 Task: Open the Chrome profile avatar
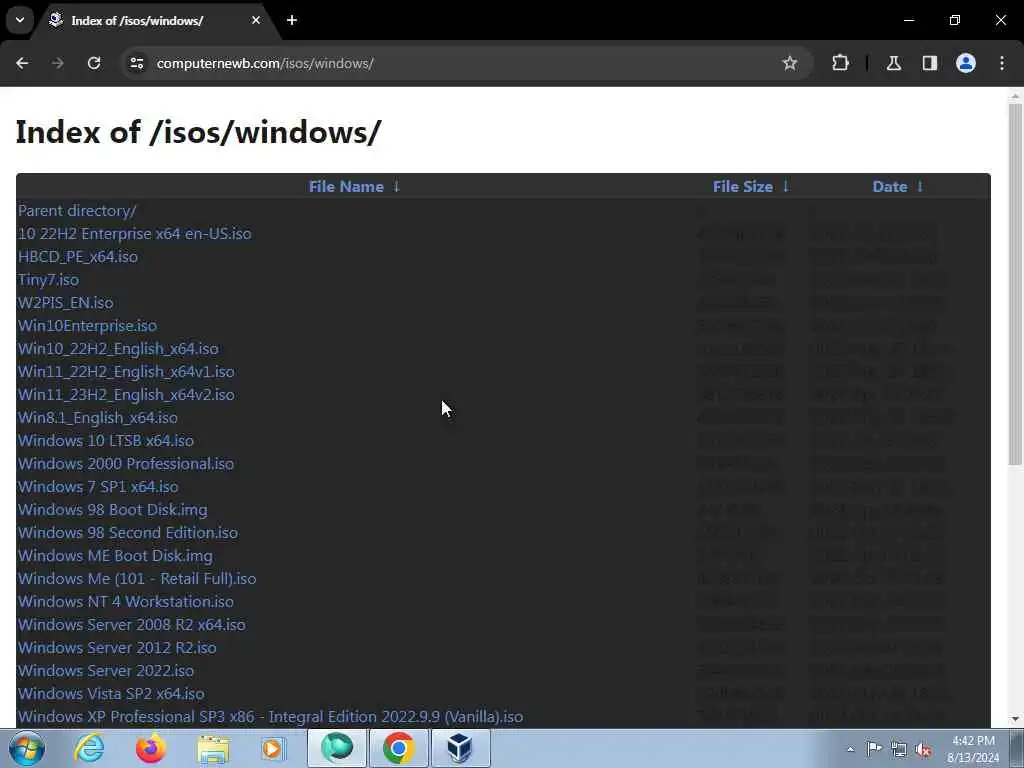pos(966,63)
